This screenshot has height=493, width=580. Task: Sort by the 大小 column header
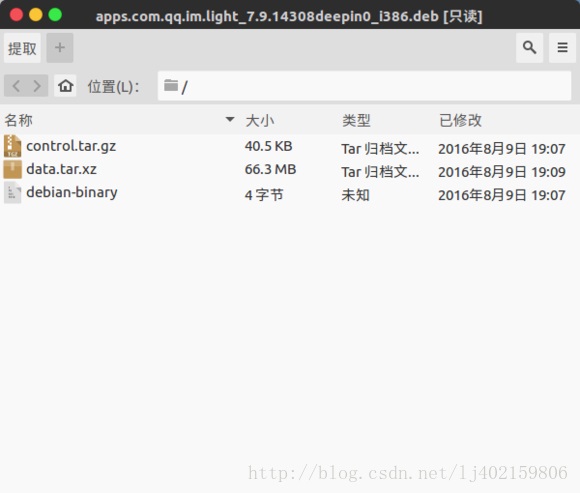(260, 121)
